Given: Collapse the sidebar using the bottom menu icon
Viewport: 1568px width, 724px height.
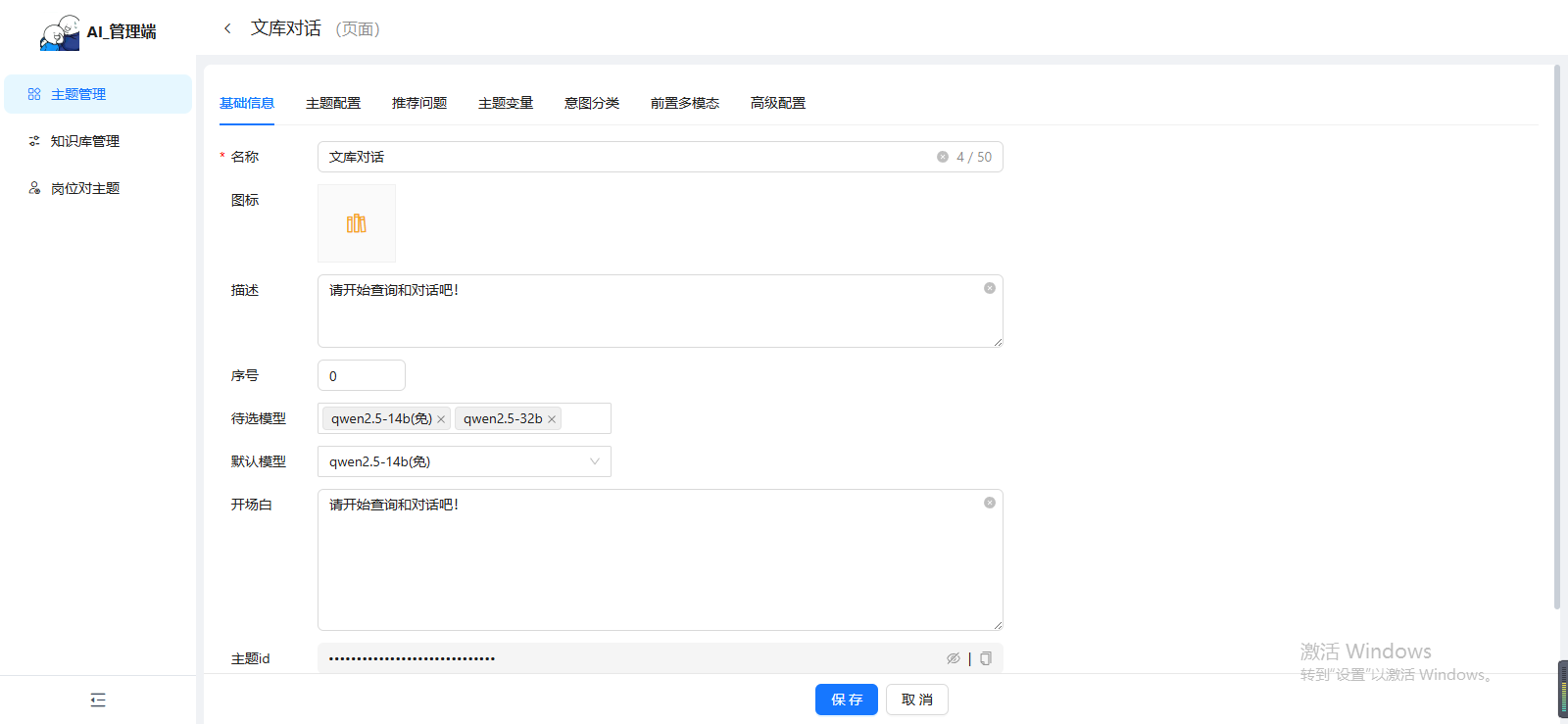Looking at the screenshot, I should pos(98,700).
